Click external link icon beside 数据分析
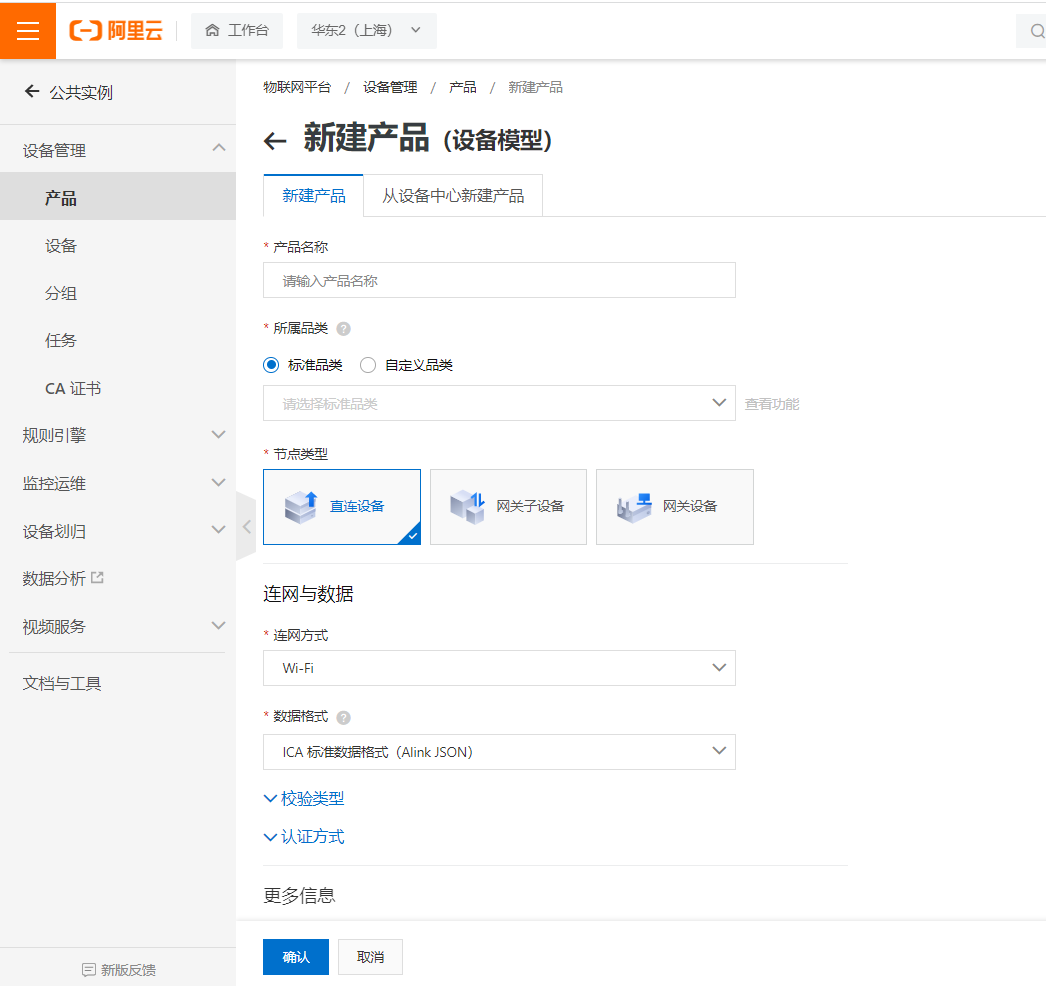 (97, 578)
